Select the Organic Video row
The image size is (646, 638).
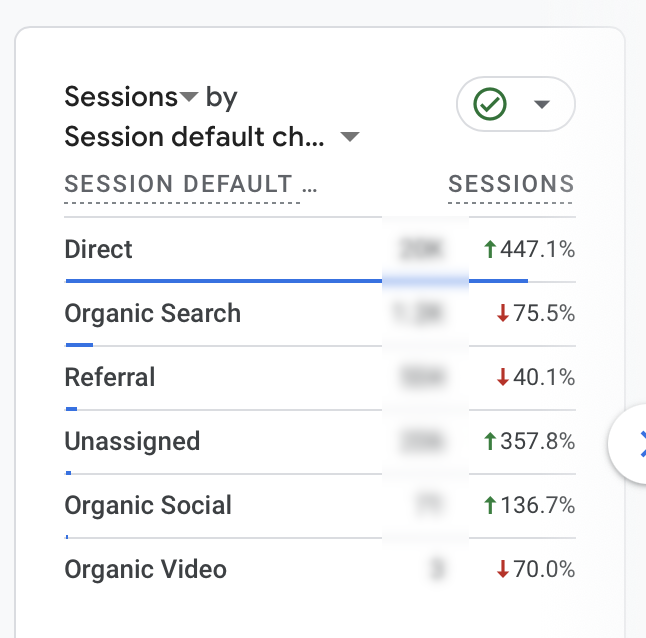145,569
